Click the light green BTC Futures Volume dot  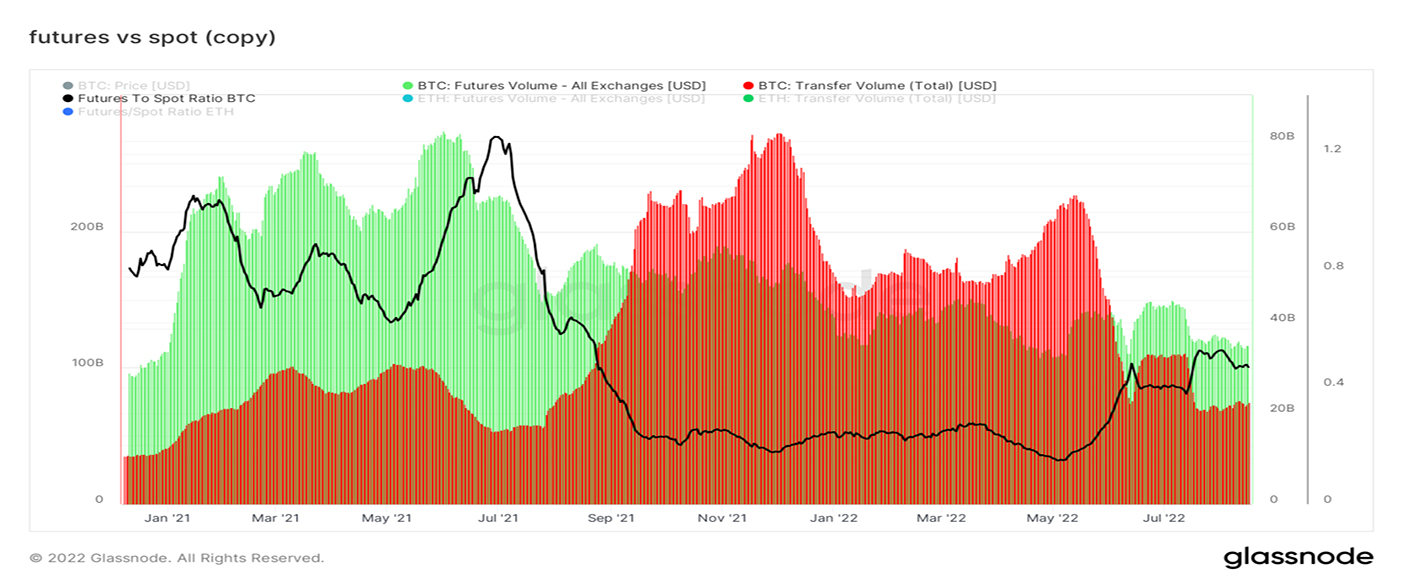click(408, 86)
